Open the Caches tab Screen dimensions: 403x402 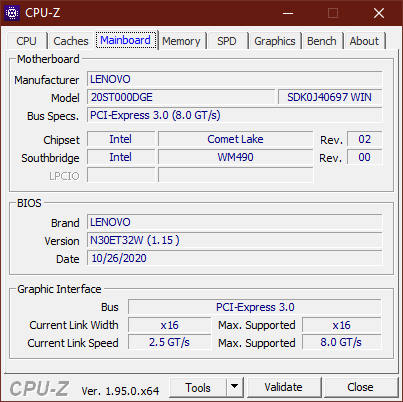pyautogui.click(x=71, y=41)
